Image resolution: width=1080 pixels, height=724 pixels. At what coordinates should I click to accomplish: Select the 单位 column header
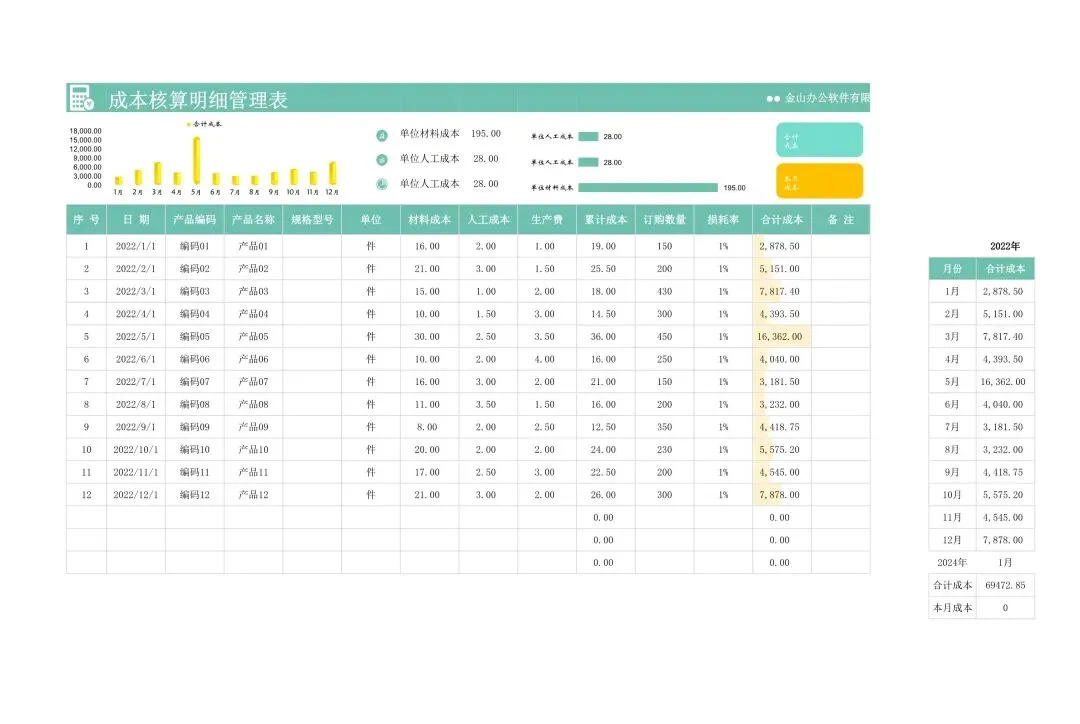371,220
